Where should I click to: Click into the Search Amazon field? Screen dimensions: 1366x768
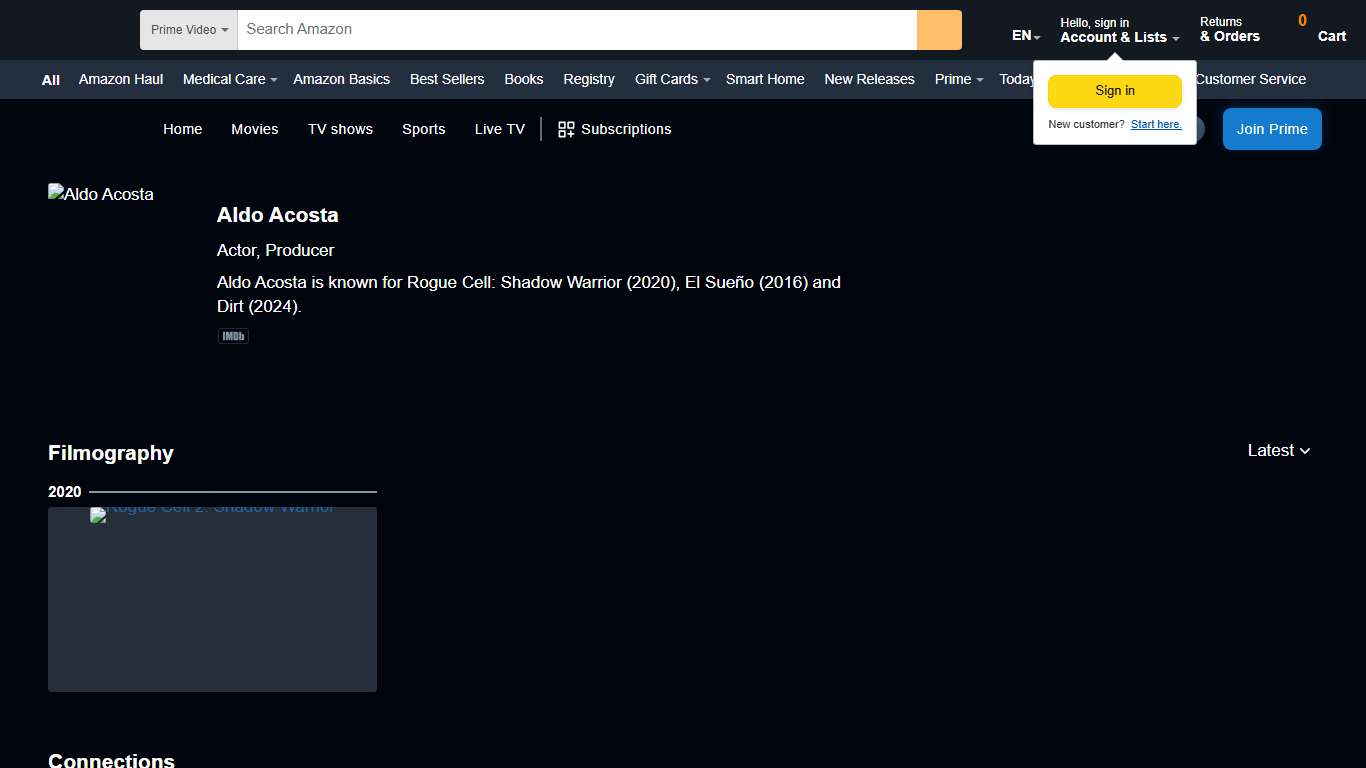point(576,30)
